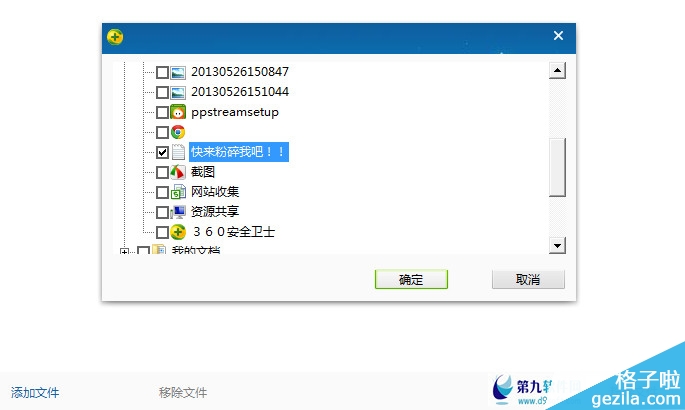Select the 20130526150847 file name
Screen dimensions: 685x410
click(240, 72)
